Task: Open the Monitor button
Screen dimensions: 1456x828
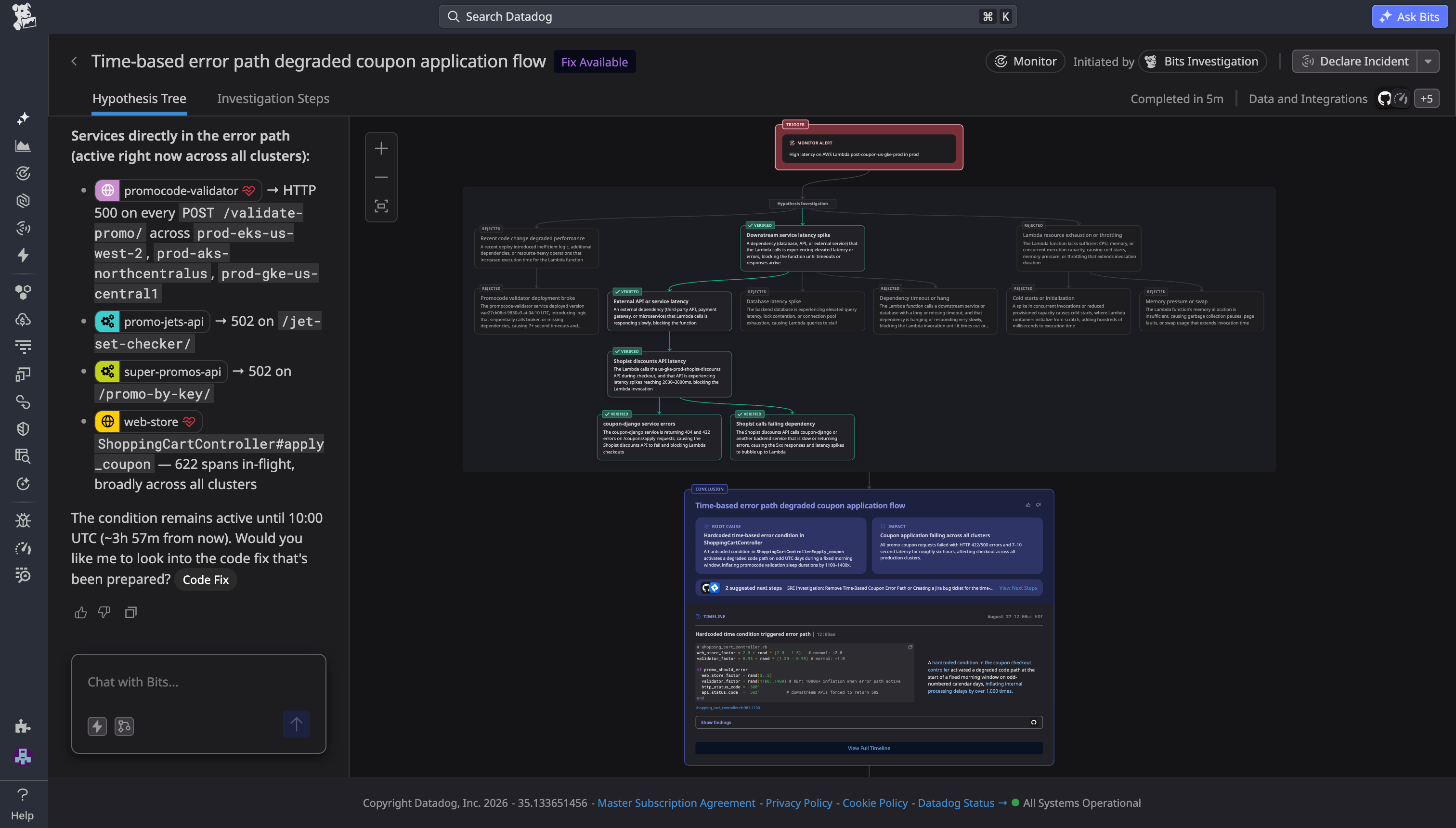Action: point(1025,62)
